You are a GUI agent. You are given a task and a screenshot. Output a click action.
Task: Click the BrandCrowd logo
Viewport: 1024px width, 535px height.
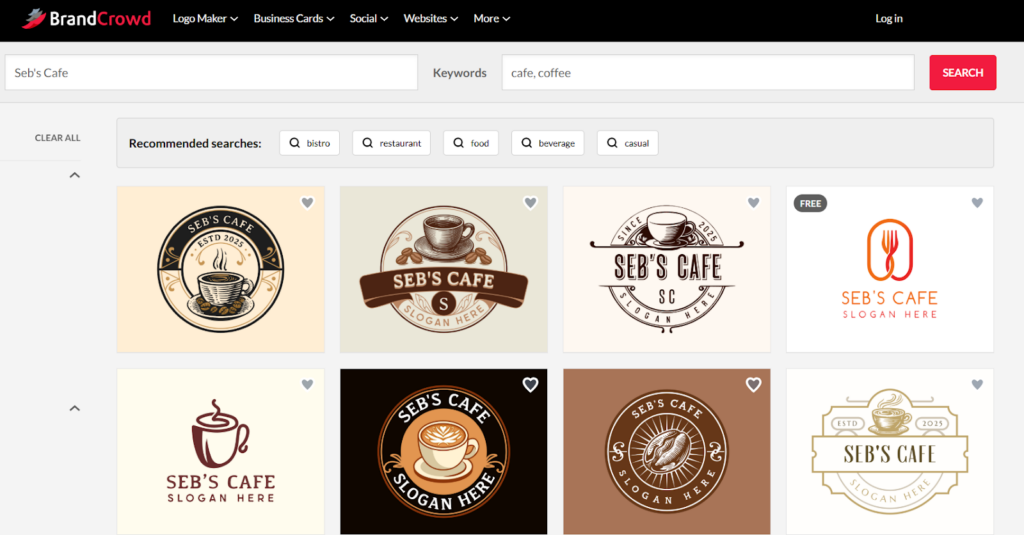tap(87, 18)
